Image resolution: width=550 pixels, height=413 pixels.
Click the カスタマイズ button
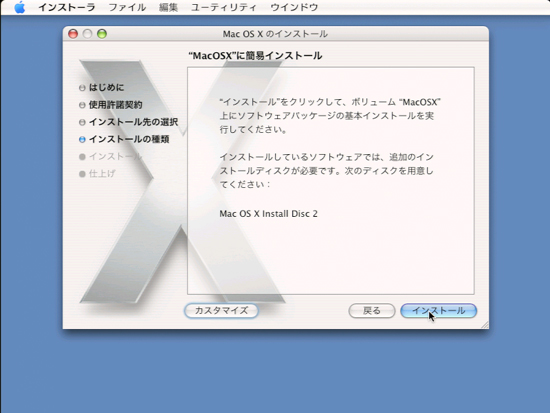pyautogui.click(x=221, y=311)
